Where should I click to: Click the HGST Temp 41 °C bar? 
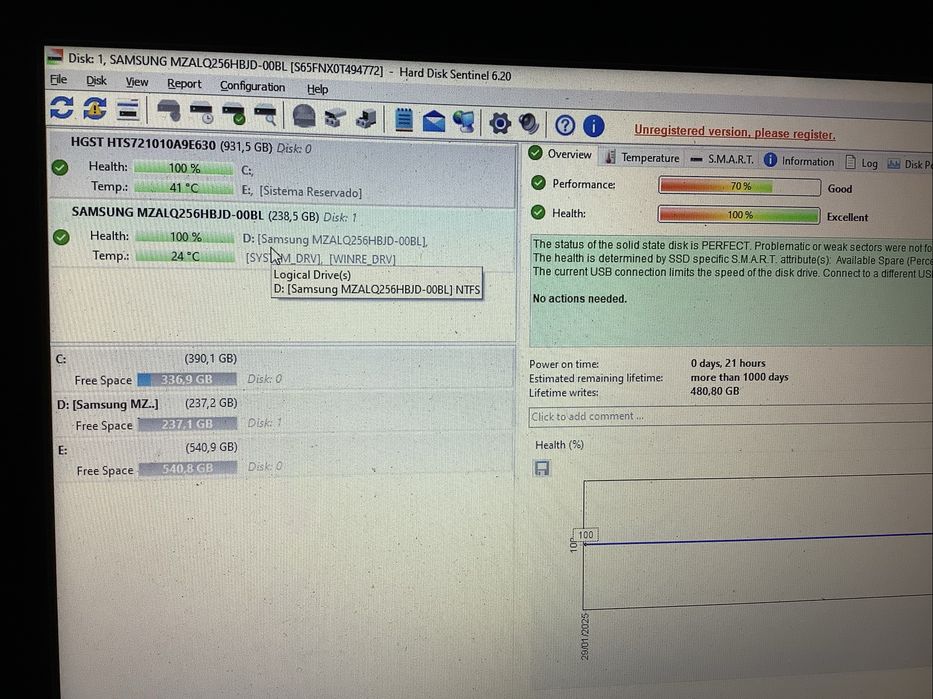coord(184,188)
